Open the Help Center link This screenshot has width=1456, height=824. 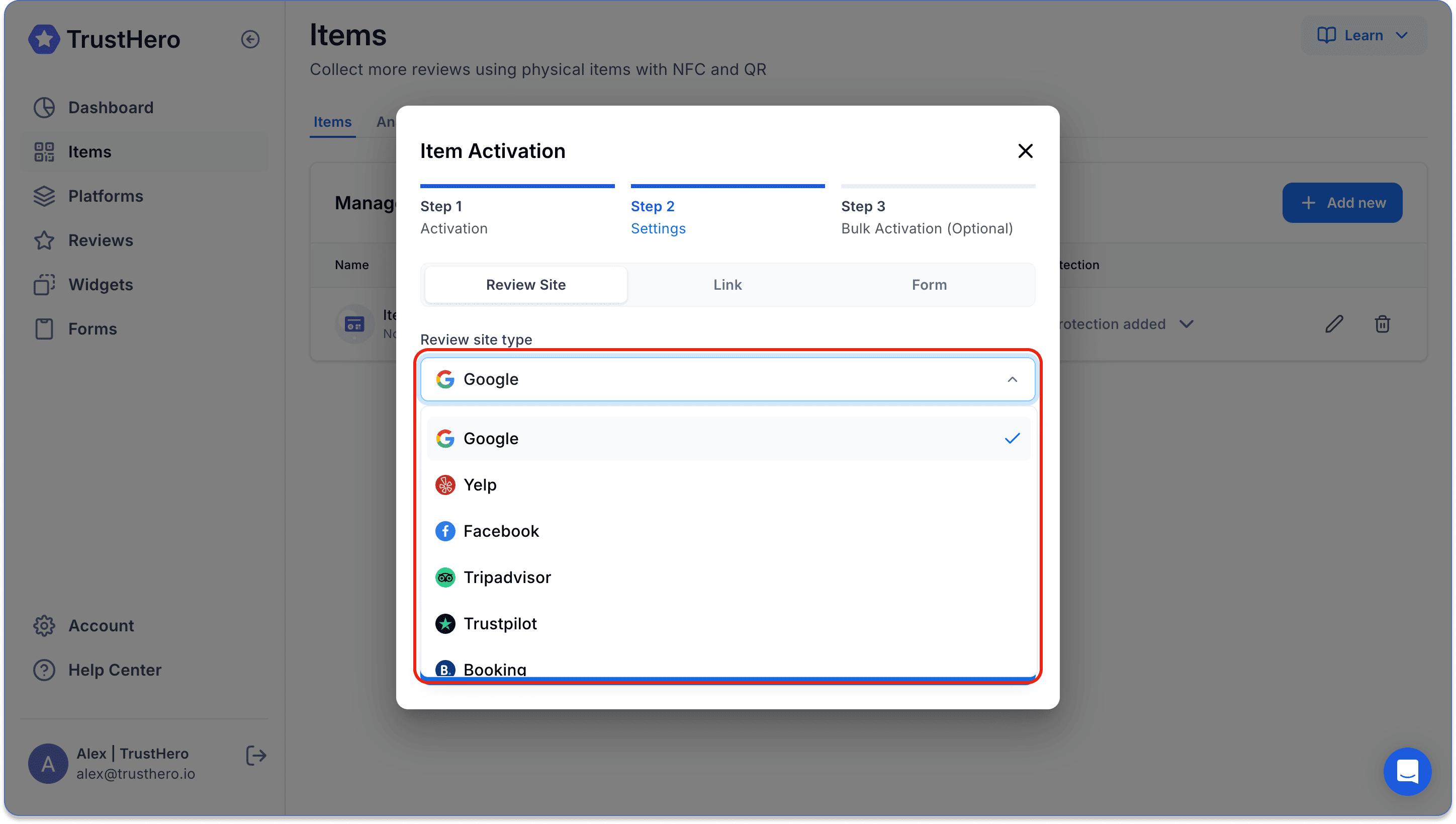pyautogui.click(x=114, y=670)
